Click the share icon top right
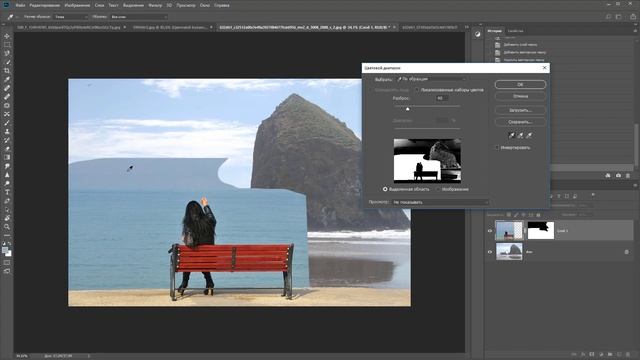This screenshot has width=640, height=360. click(x=633, y=17)
